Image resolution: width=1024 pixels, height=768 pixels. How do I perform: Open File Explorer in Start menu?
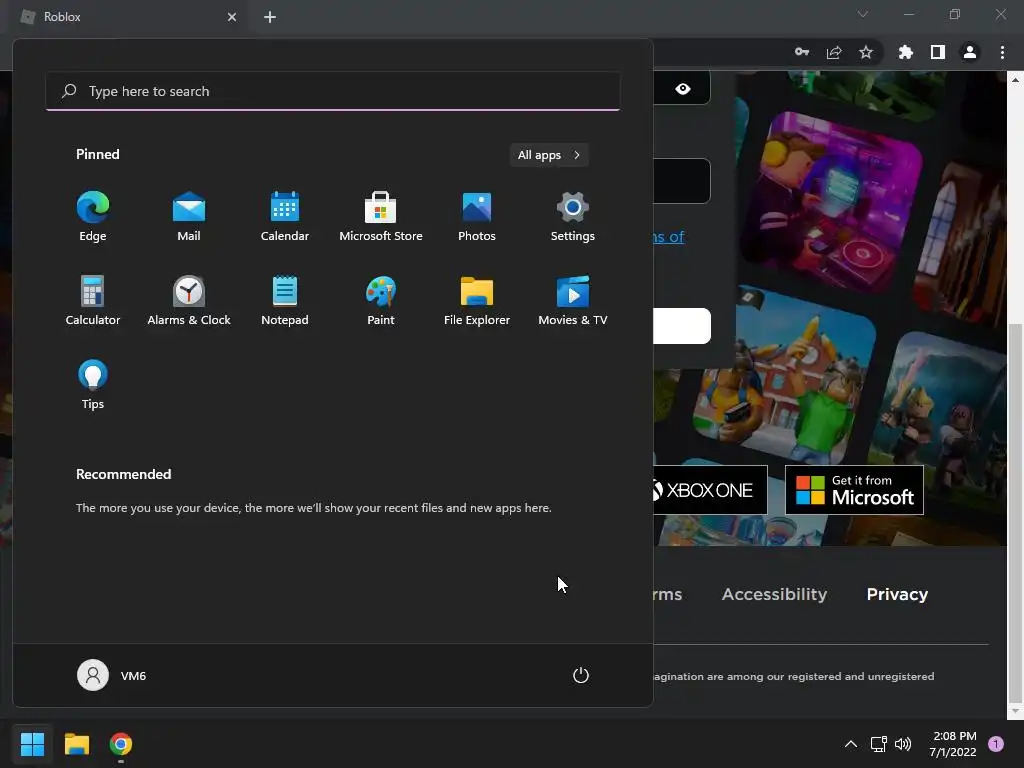(x=477, y=300)
